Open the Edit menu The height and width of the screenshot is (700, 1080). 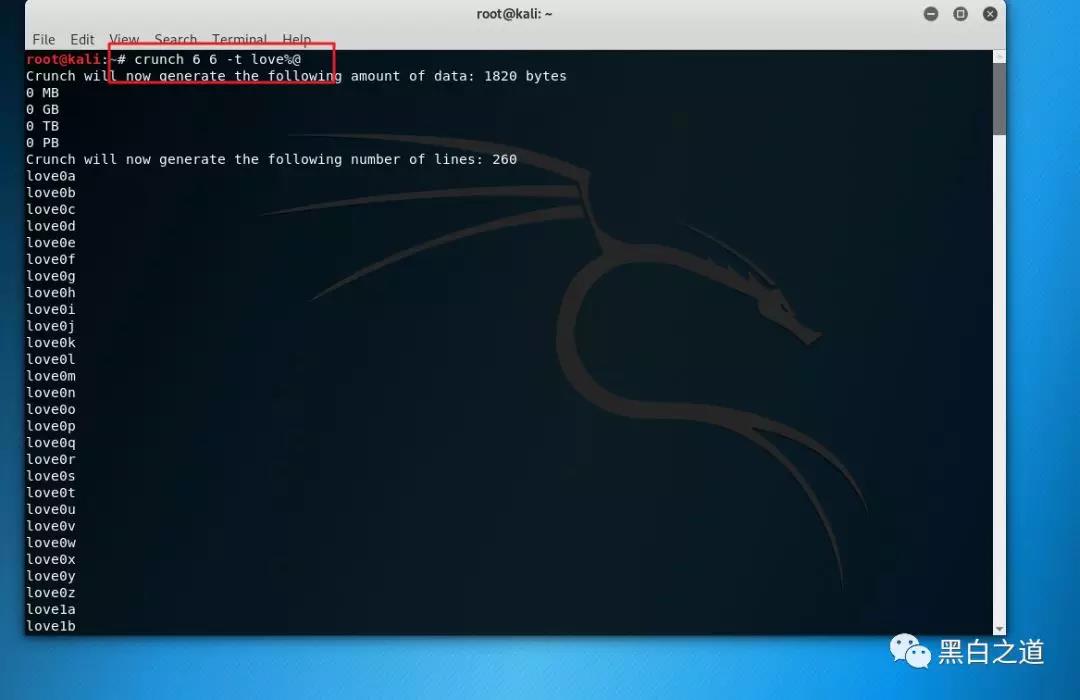tap(82, 40)
